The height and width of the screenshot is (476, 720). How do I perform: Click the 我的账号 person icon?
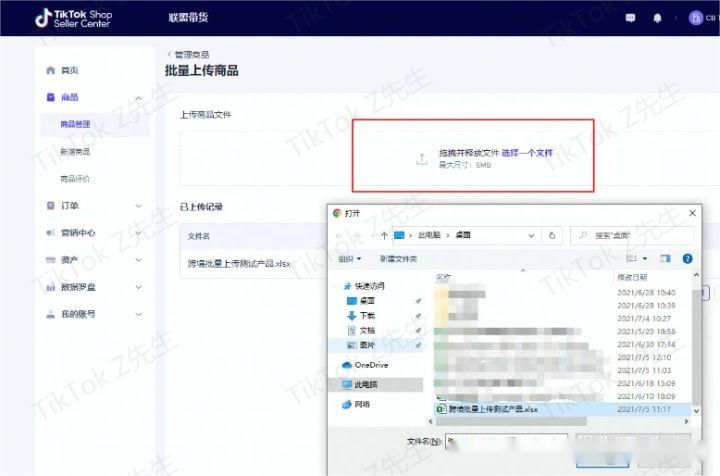pyautogui.click(x=51, y=314)
